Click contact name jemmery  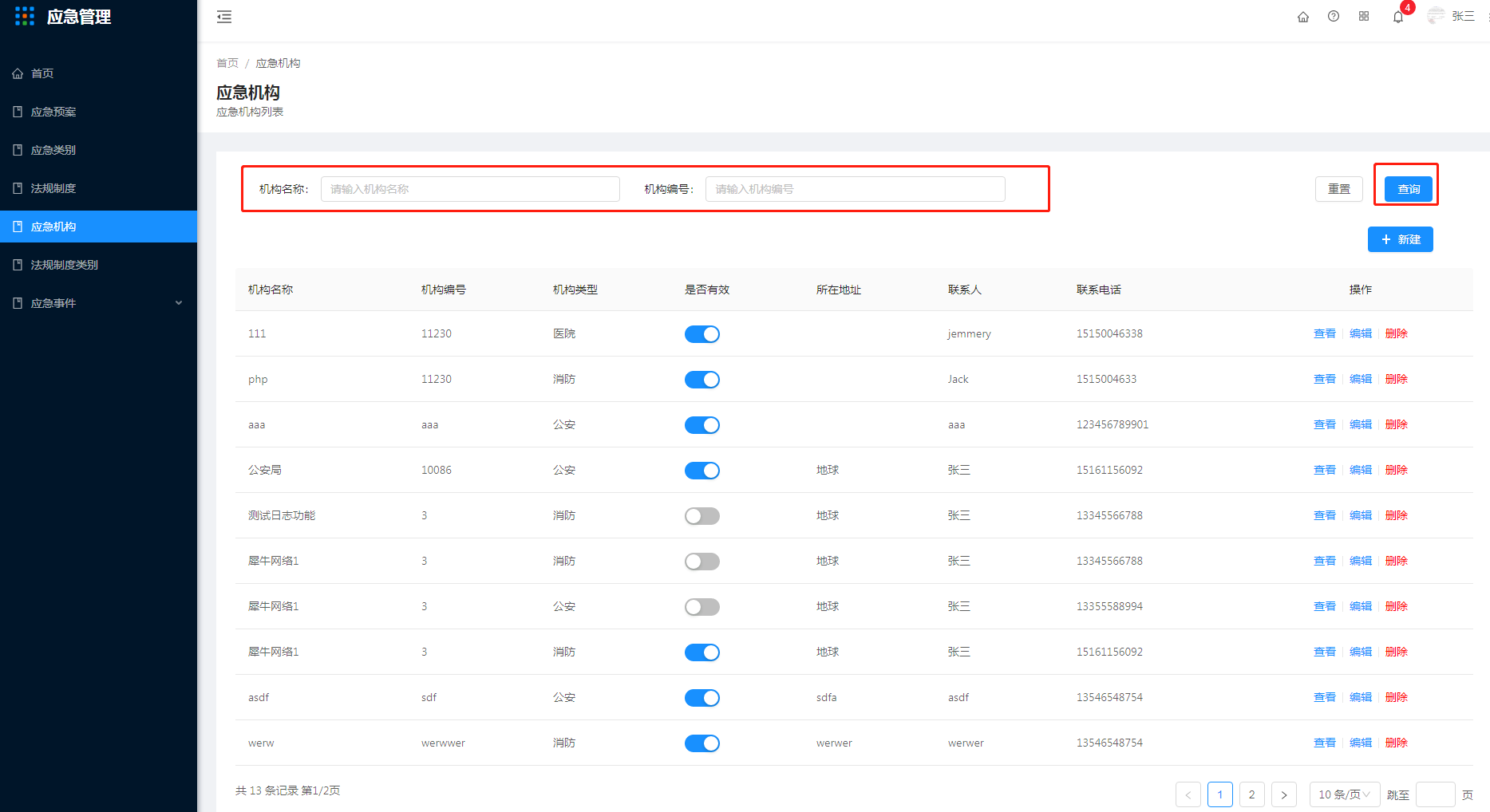[970, 333]
